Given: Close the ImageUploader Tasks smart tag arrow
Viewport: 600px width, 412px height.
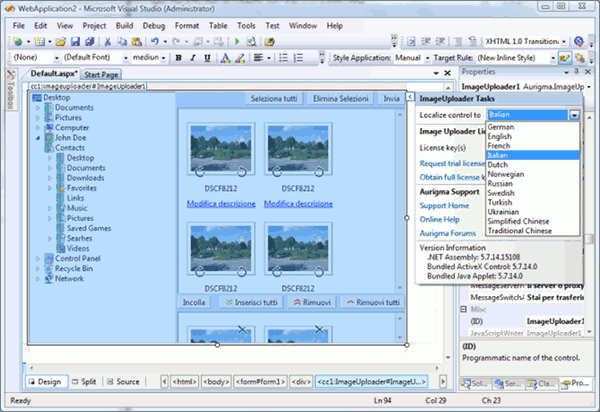Looking at the screenshot, I should 410,97.
